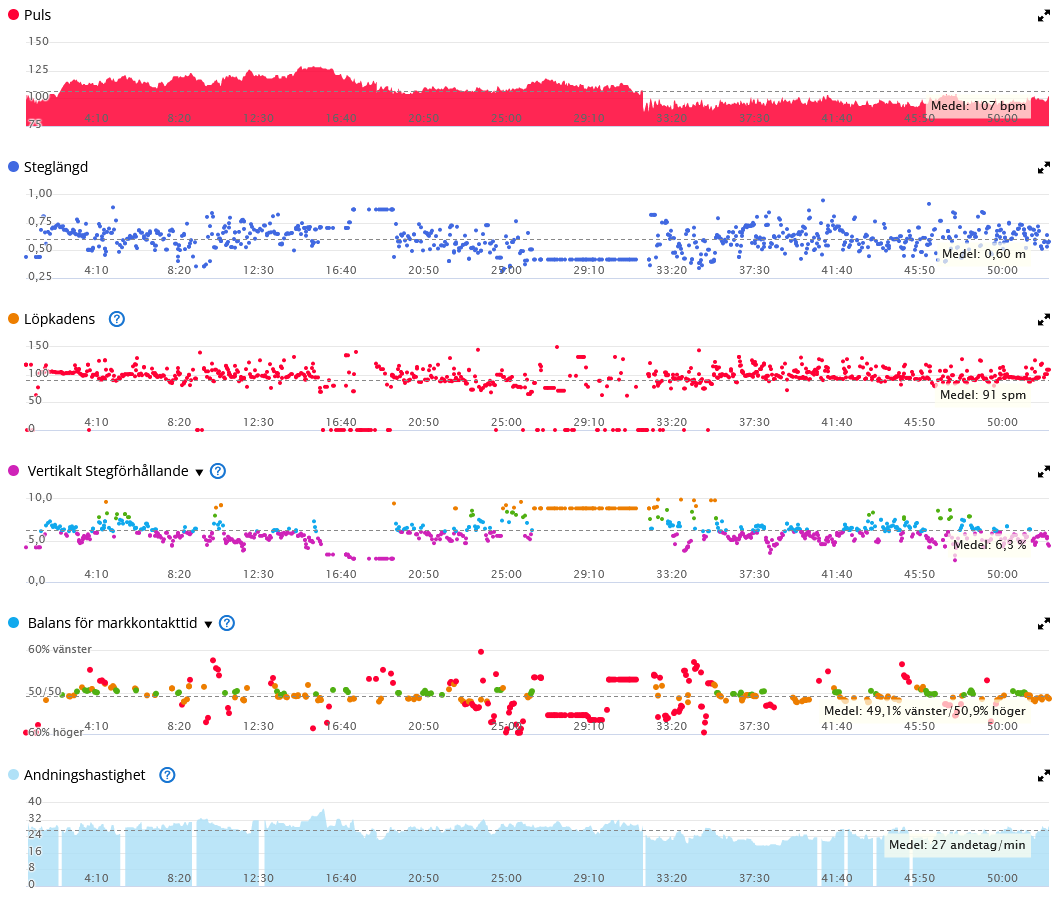Expand the Balans för markkontakttid chart
The height and width of the screenshot is (902, 1063).
click(1043, 623)
